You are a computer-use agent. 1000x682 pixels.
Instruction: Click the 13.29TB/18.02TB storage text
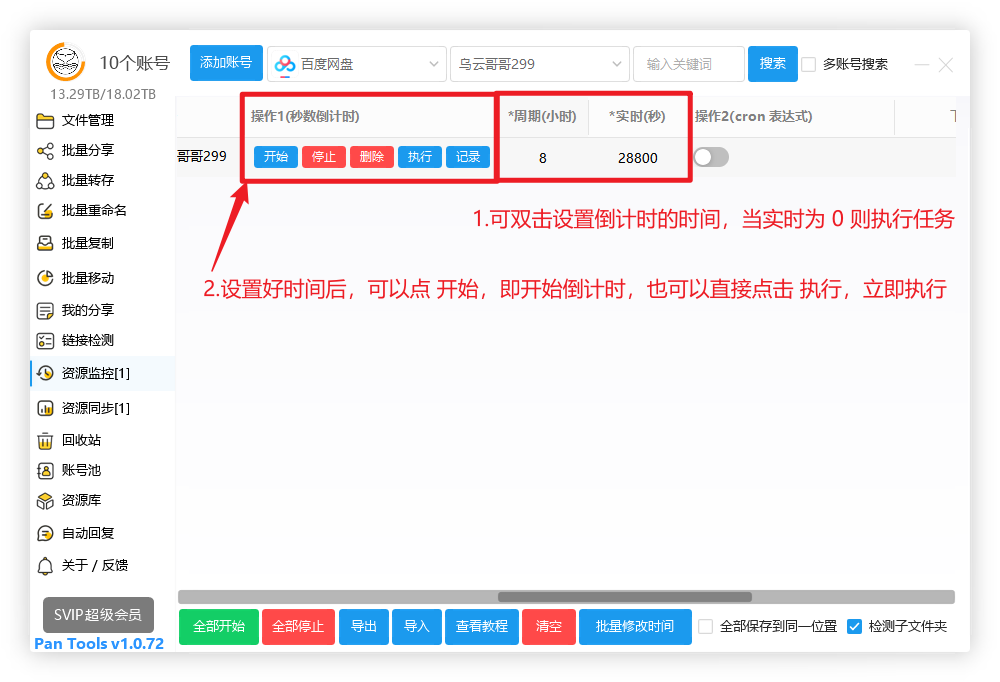pos(103,94)
